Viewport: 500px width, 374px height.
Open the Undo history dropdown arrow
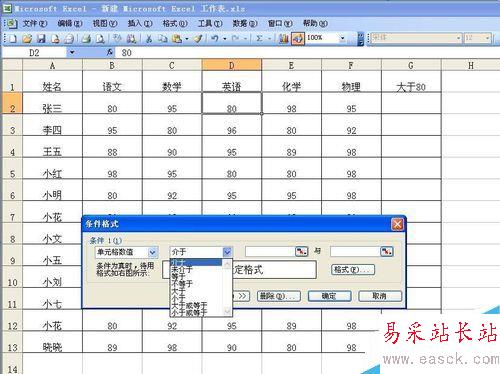225,39
